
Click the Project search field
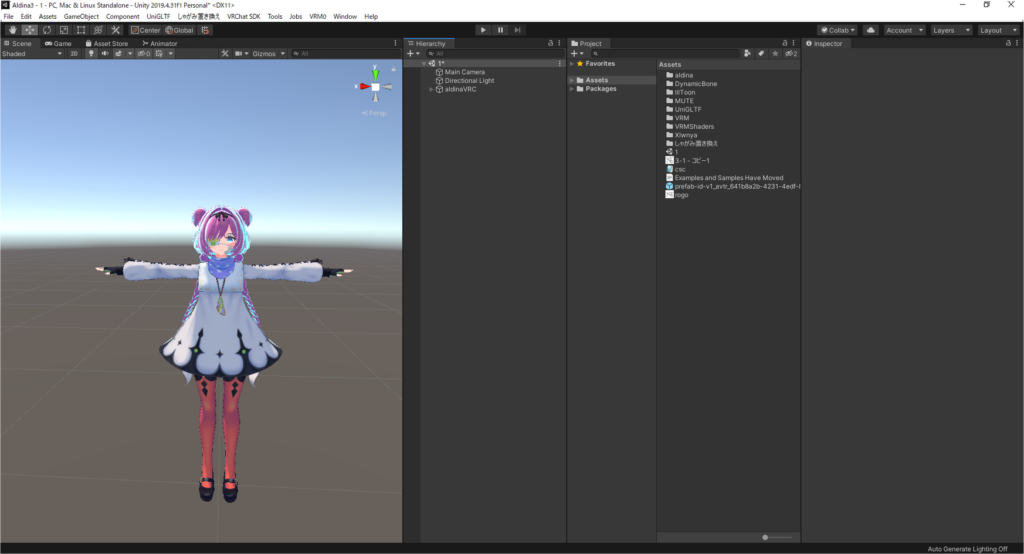pyautogui.click(x=665, y=54)
